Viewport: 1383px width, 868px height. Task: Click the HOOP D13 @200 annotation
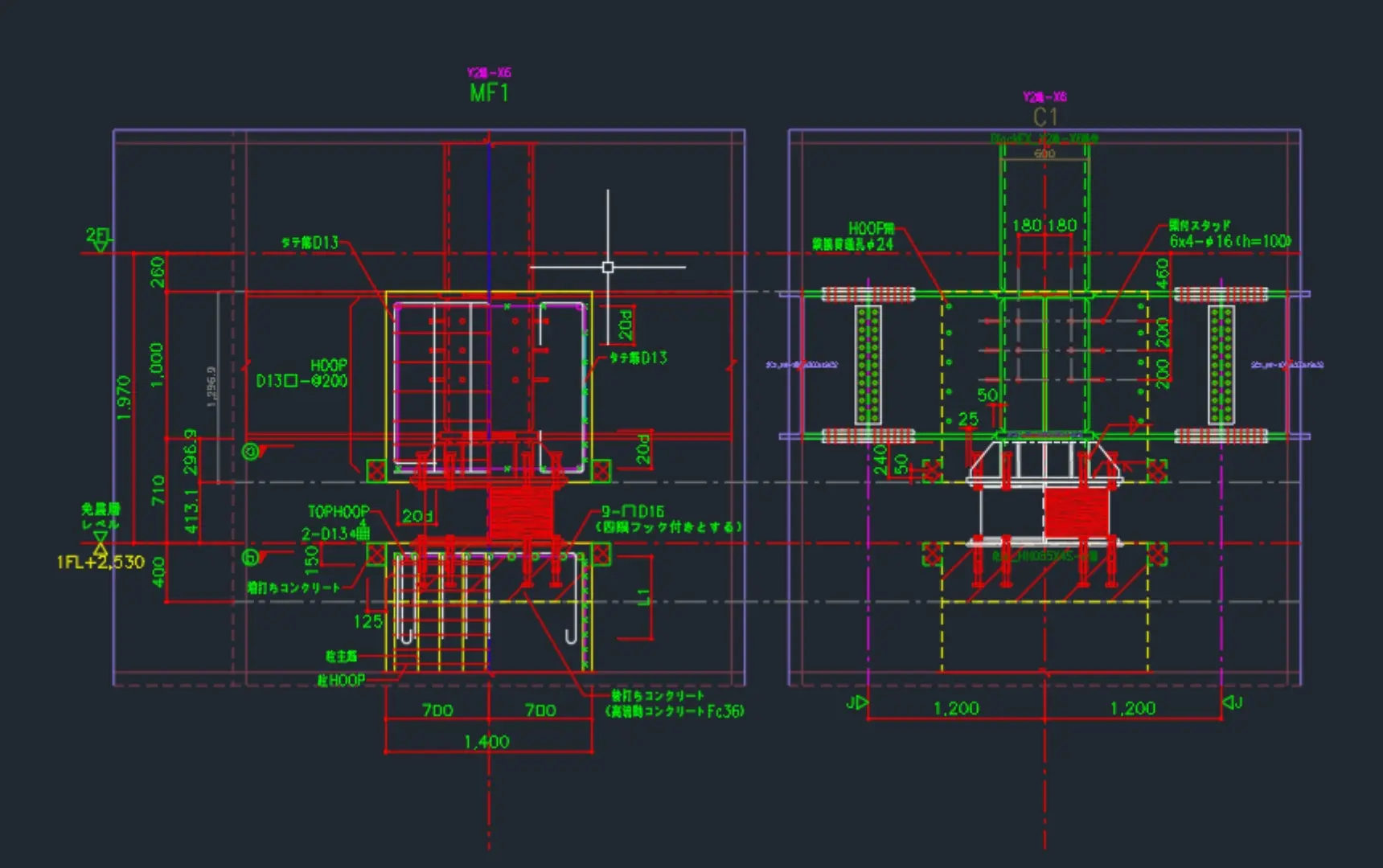[x=302, y=374]
